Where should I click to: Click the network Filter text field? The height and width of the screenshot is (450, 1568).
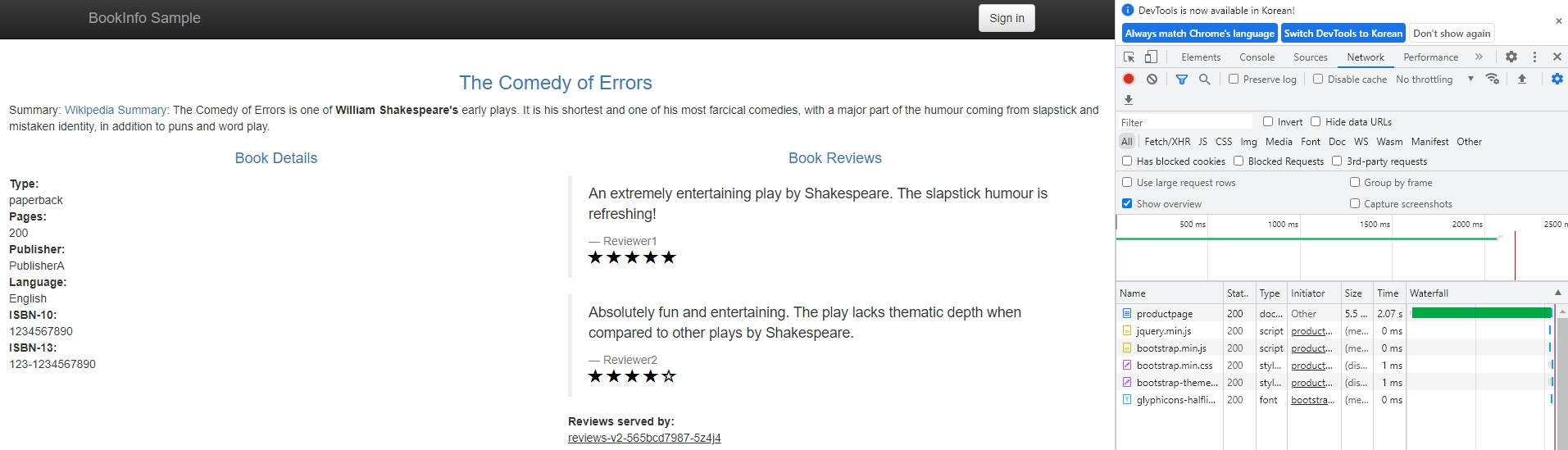pyautogui.click(x=1185, y=122)
